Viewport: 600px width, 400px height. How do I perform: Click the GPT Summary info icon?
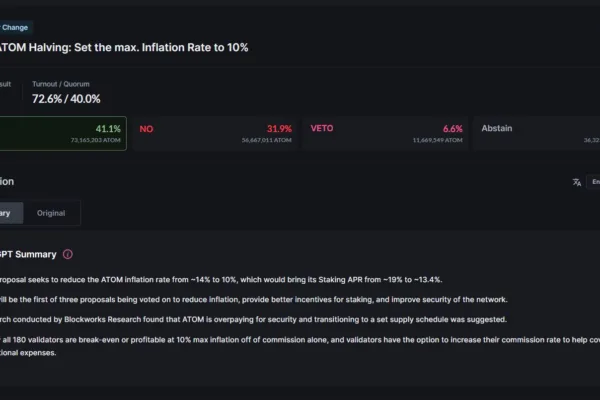(68, 255)
